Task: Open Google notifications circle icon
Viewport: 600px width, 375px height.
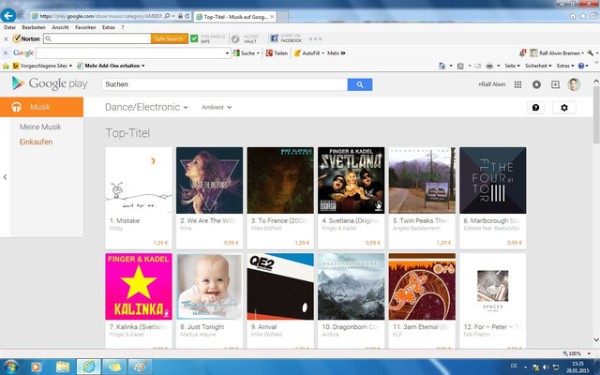Action: point(536,85)
